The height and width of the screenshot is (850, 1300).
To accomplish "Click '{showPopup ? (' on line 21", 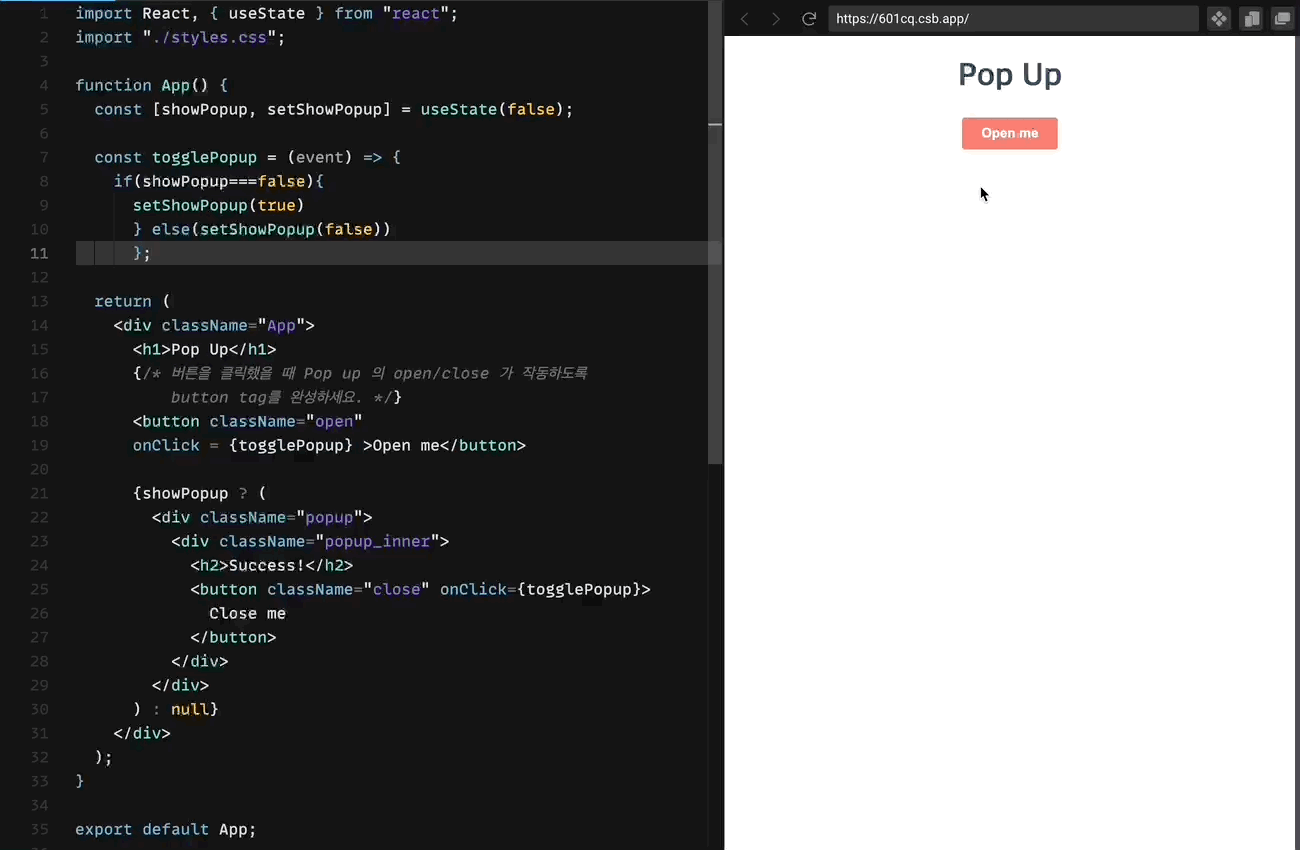I will point(199,493).
